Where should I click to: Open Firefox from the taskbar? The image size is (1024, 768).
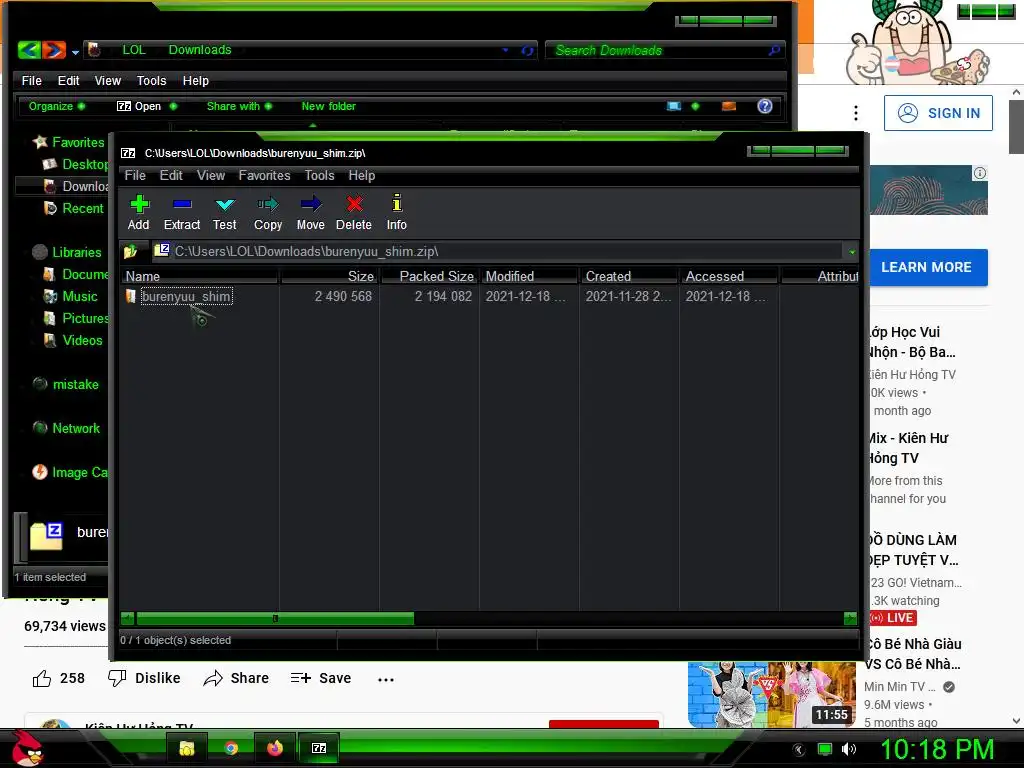coord(275,748)
